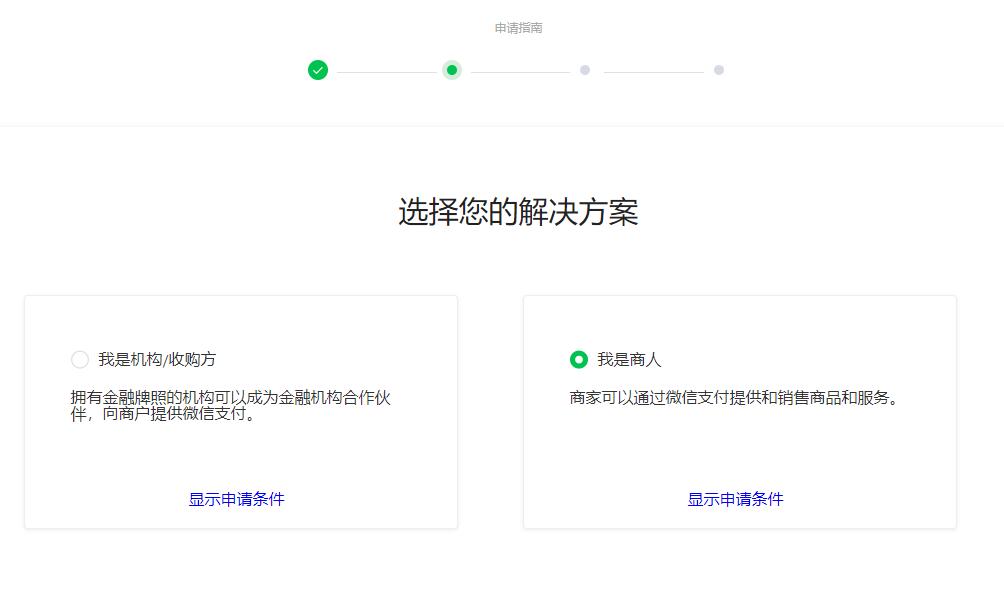Viewport: 1004px width, 589px height.
Task: Click the fourth gray step indicator dot
Action: coord(719,70)
